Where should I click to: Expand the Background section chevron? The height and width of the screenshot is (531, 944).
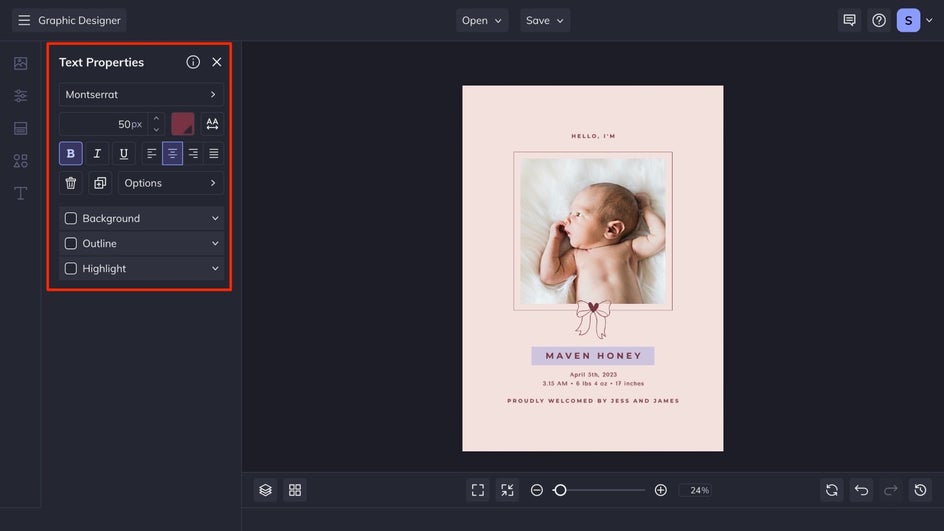pyautogui.click(x=215, y=219)
